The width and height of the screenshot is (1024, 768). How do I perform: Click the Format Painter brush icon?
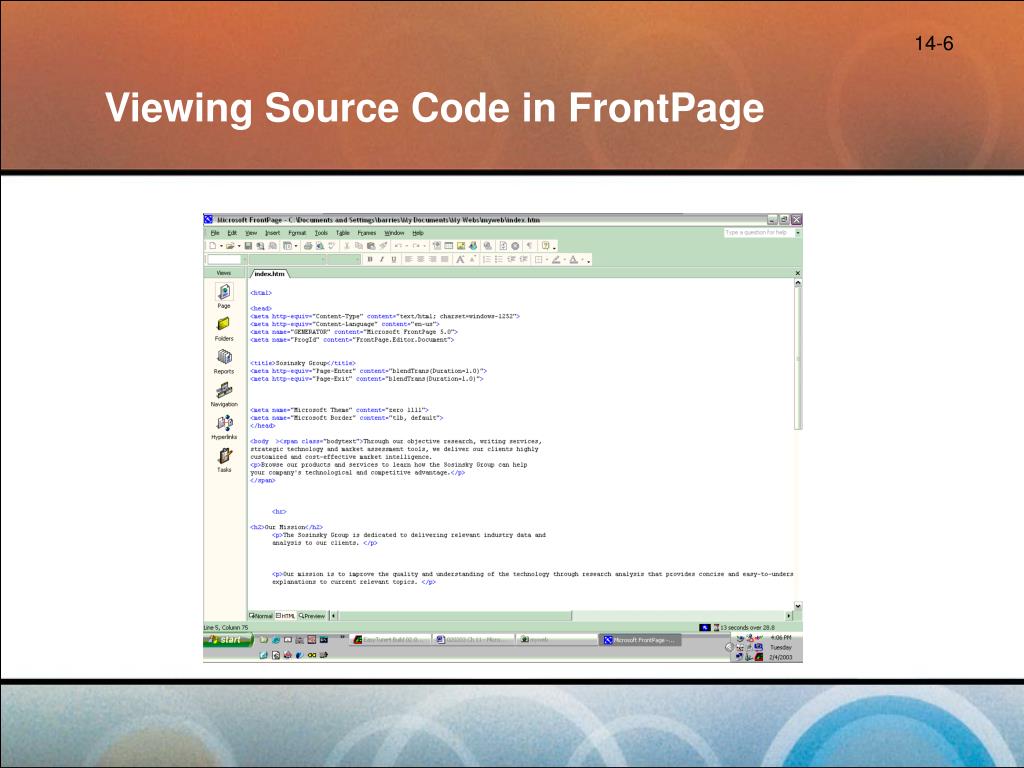pyautogui.click(x=383, y=246)
